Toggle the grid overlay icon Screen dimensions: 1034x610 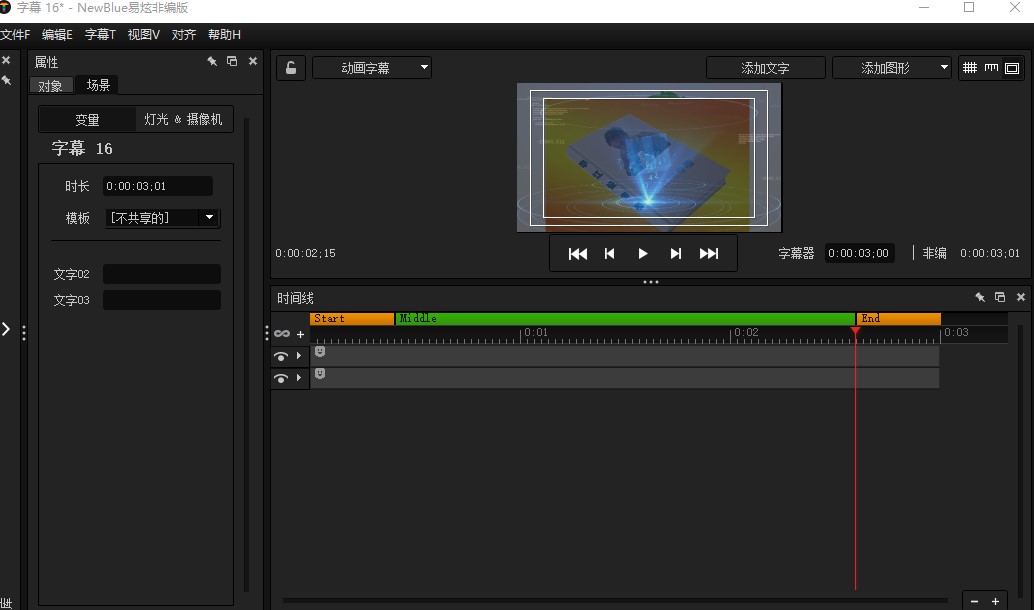coord(970,67)
